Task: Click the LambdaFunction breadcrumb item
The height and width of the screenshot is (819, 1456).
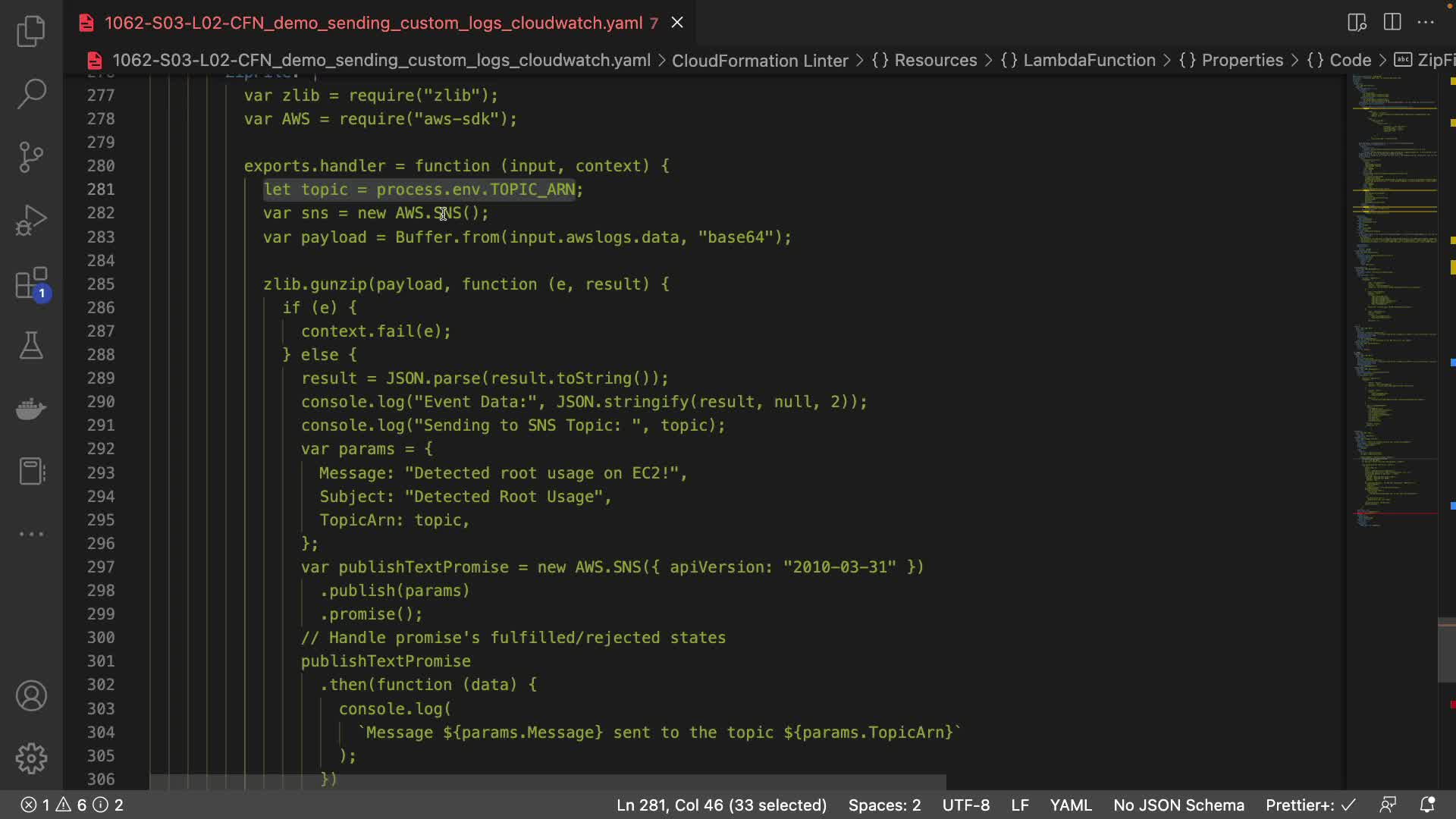Action: [1089, 60]
